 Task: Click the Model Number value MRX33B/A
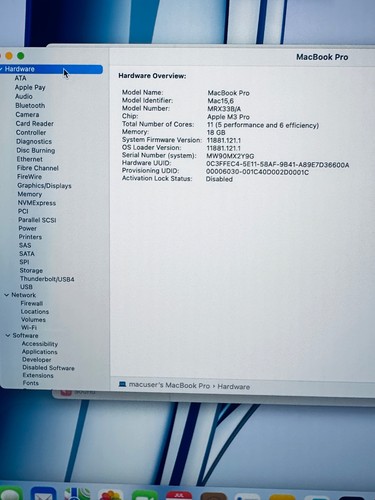pos(224,109)
